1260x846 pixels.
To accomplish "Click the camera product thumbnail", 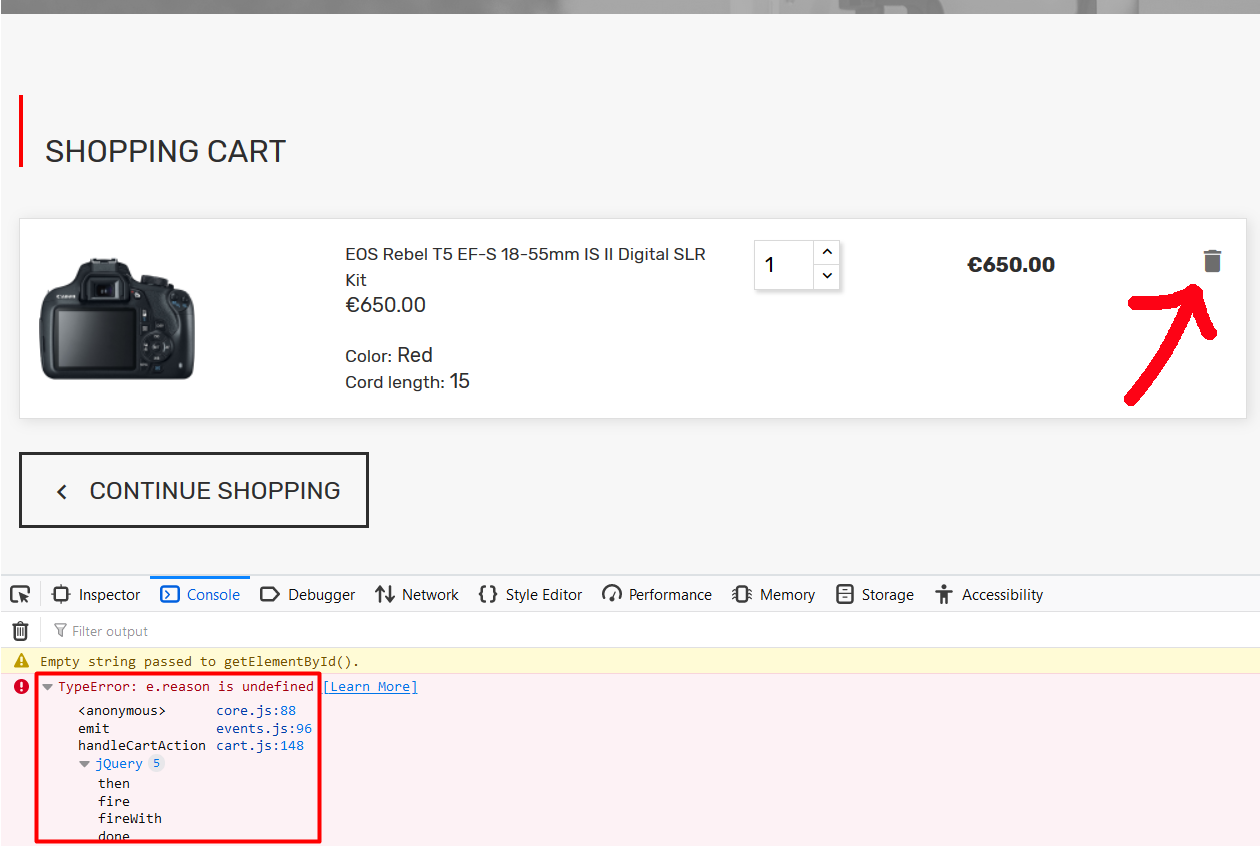I will click(x=117, y=319).
